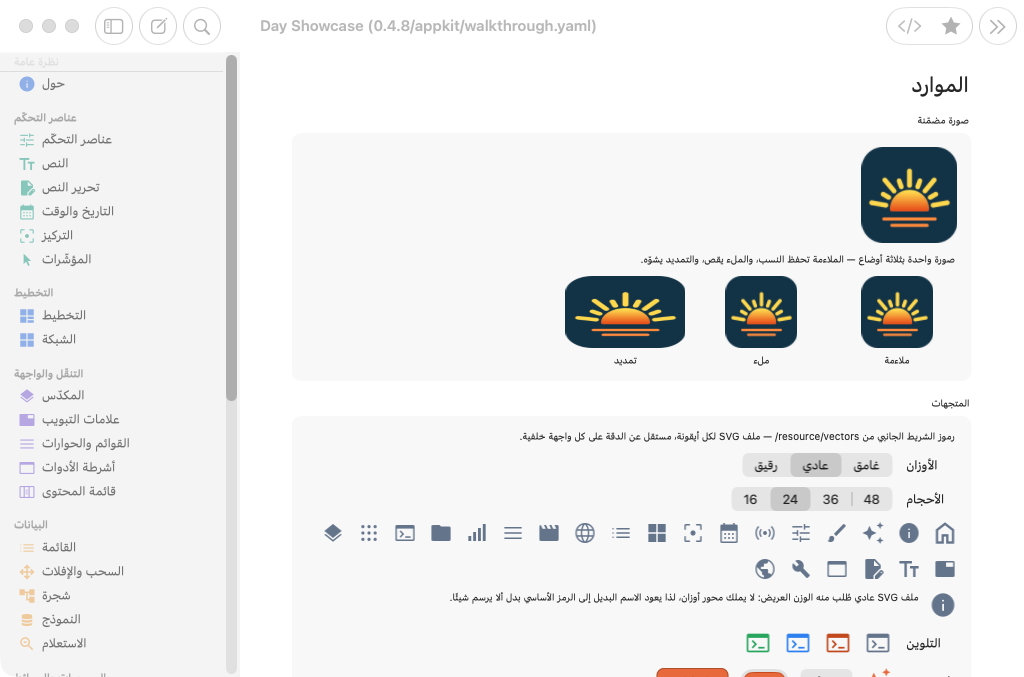Screen dimensions: 1024x677
Task: Open علامات التبويب sidebar item
Action: point(112,419)
